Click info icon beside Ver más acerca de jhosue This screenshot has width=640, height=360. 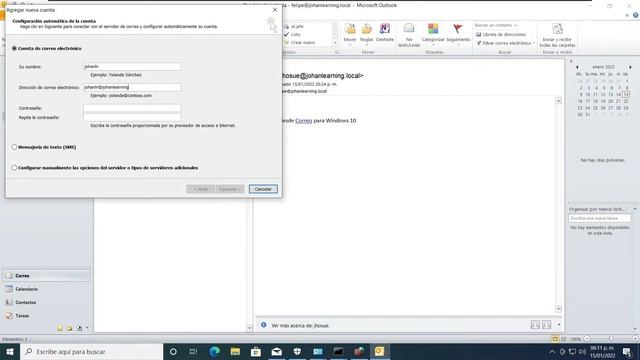click(x=264, y=325)
